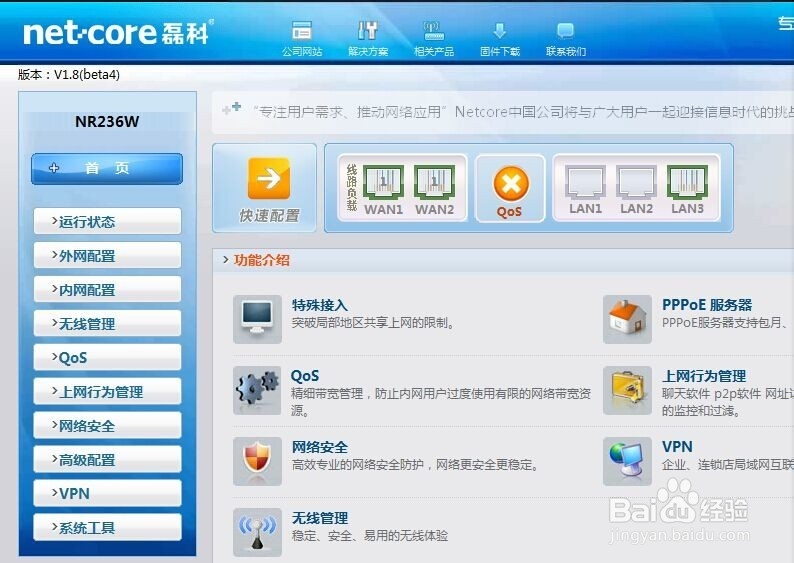The width and height of the screenshot is (794, 563).
Task: Open the 特殊接入 feature link
Action: coord(320,305)
